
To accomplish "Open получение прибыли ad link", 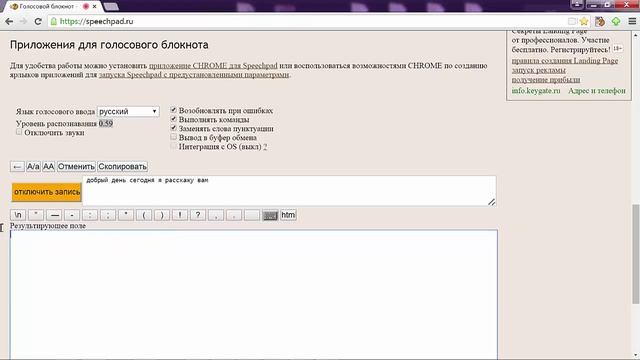I will (x=546, y=80).
